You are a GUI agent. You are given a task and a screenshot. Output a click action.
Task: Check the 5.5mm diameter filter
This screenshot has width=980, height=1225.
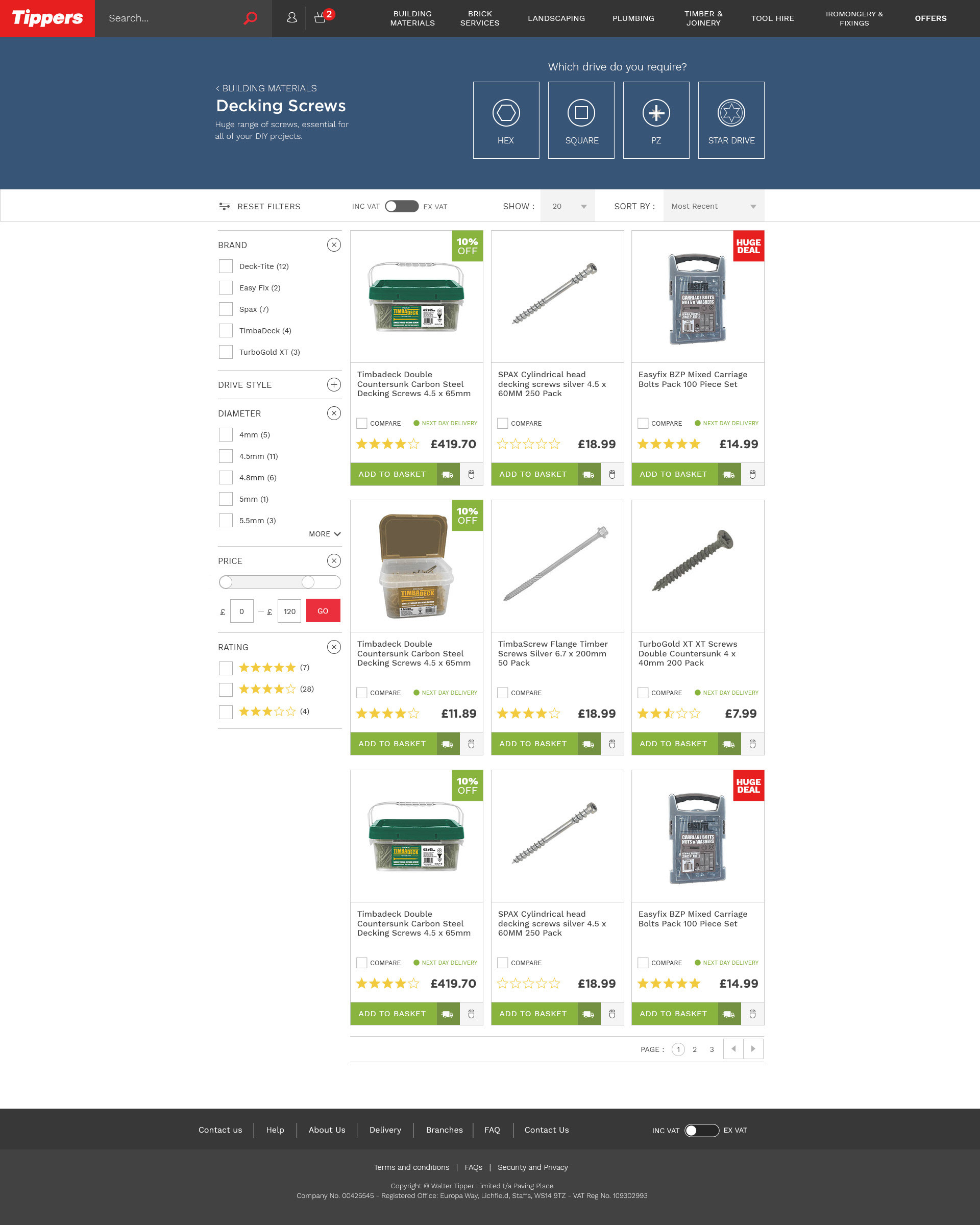[226, 521]
